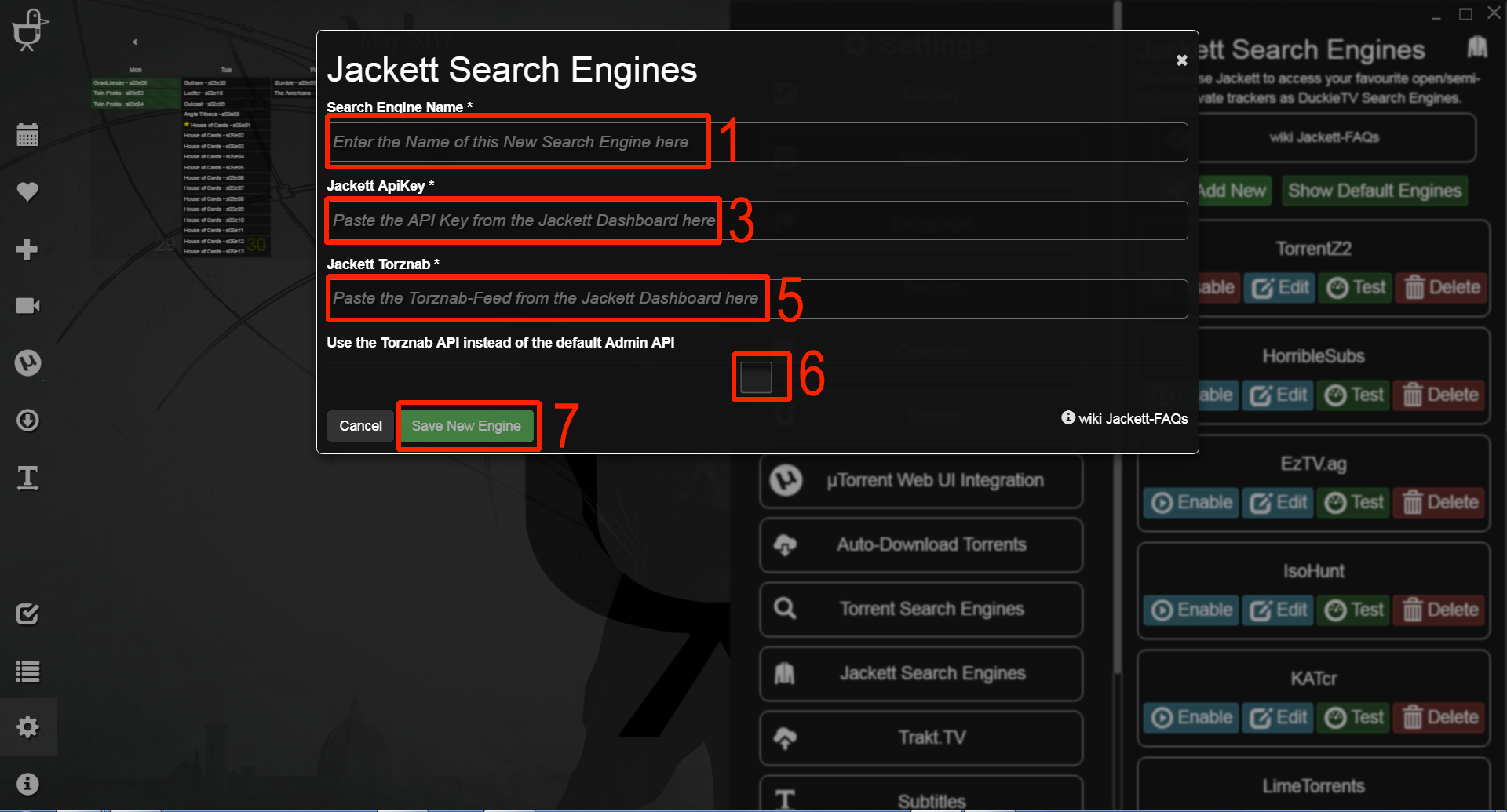Open the checklist sidebar icon

pyautogui.click(x=27, y=614)
